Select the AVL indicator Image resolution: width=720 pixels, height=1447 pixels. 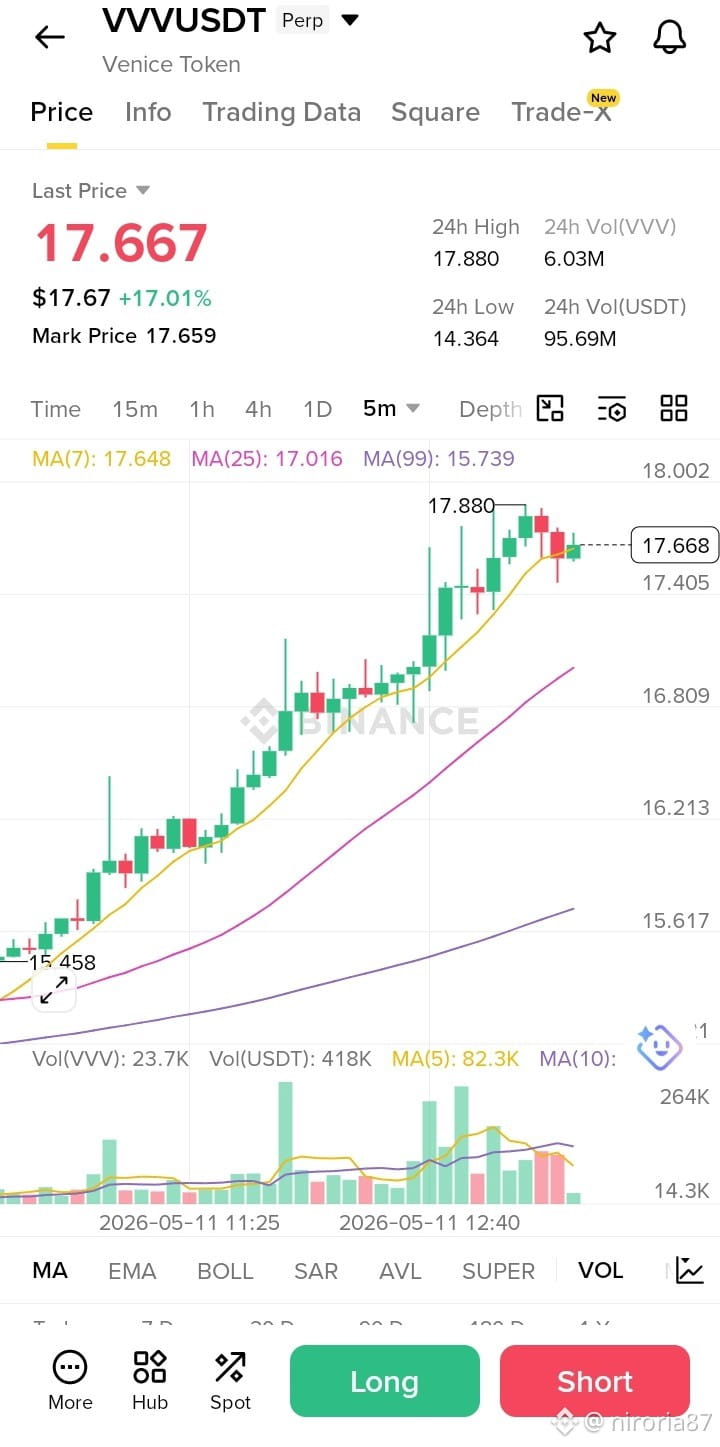(x=400, y=1271)
